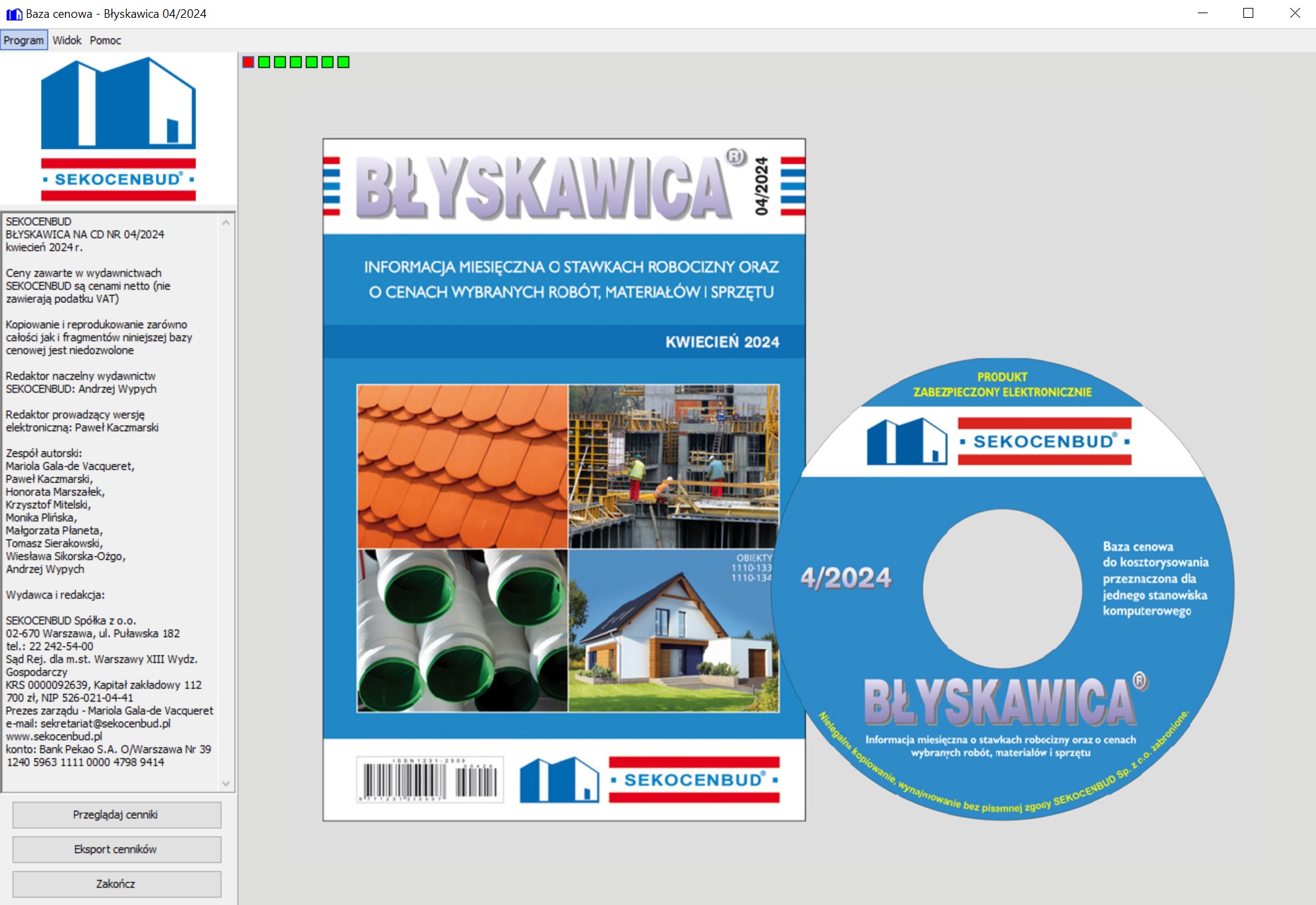Screen dimensions: 1316x905
Task: Click the roof tiles photo on the cover
Action: (462, 466)
